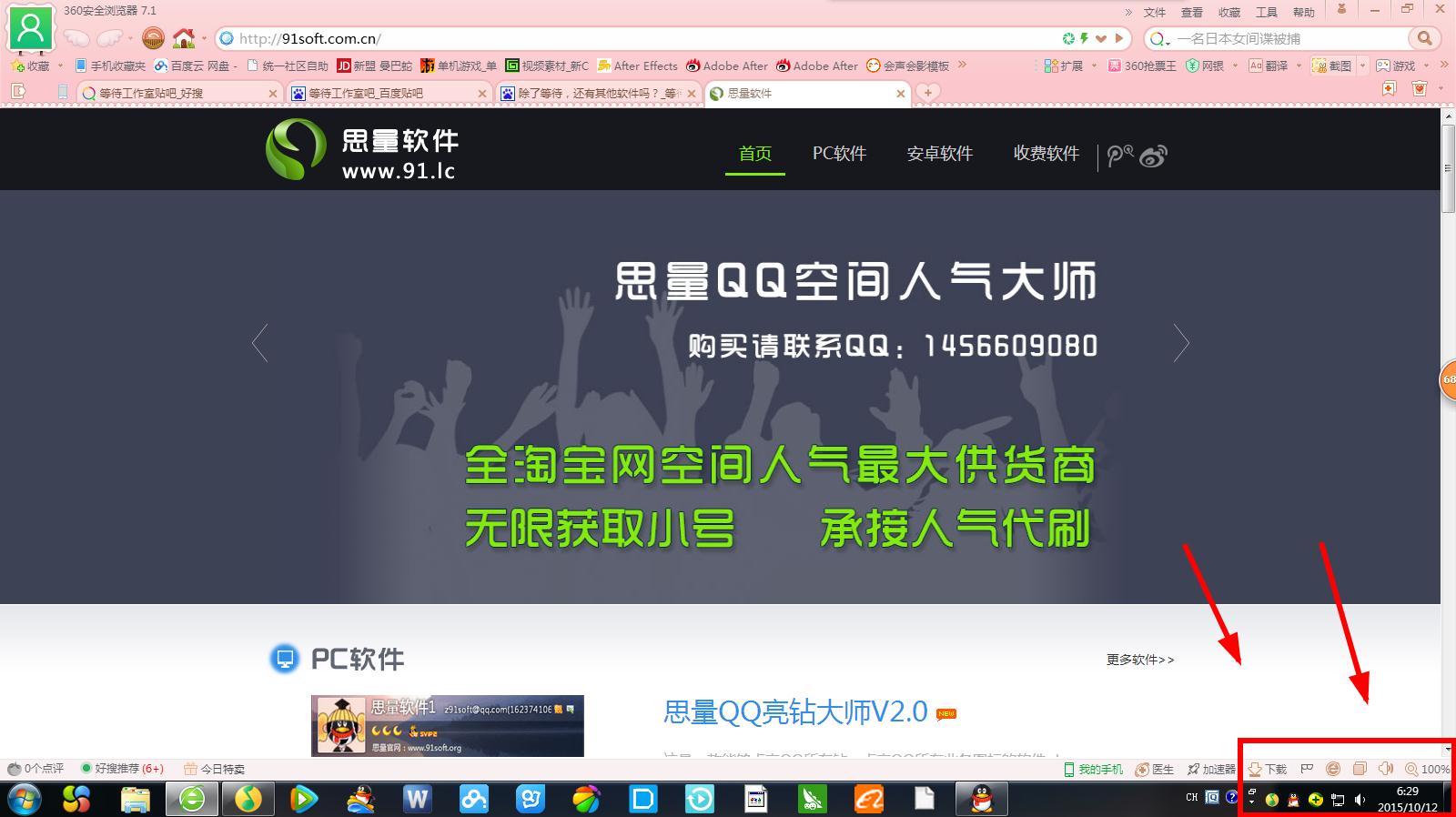Click the 下载 download manager in the status bar

1267,769
